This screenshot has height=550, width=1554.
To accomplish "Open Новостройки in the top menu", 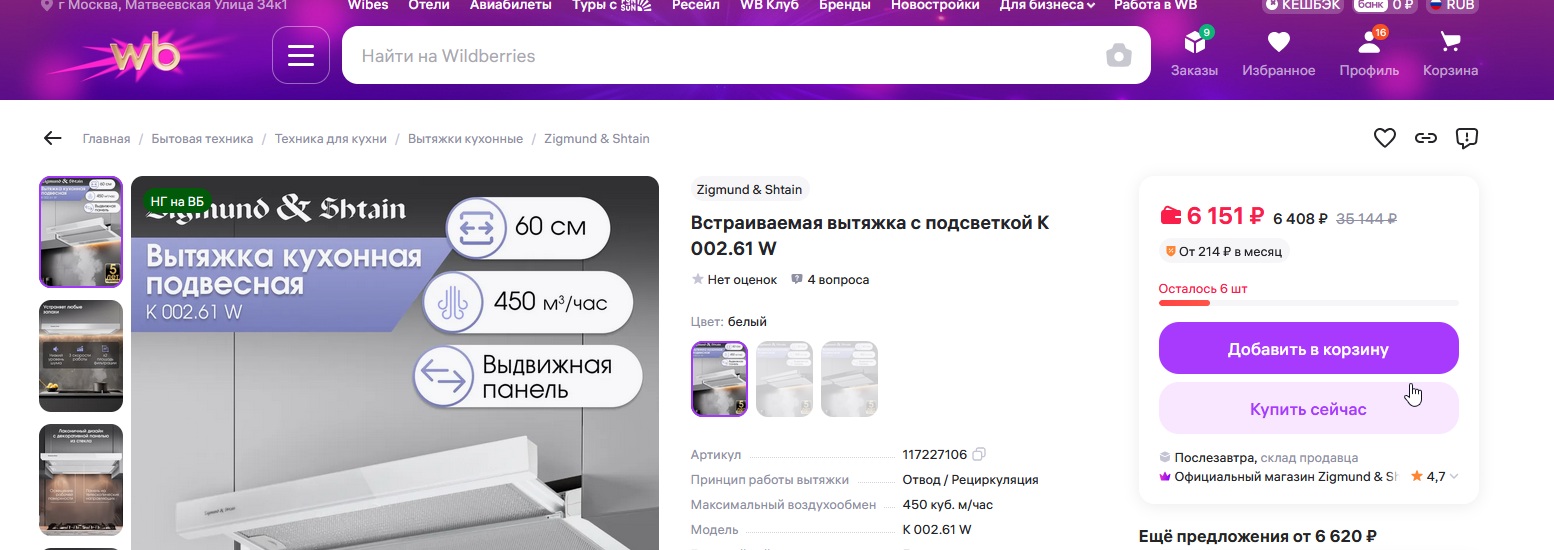I will 935,5.
